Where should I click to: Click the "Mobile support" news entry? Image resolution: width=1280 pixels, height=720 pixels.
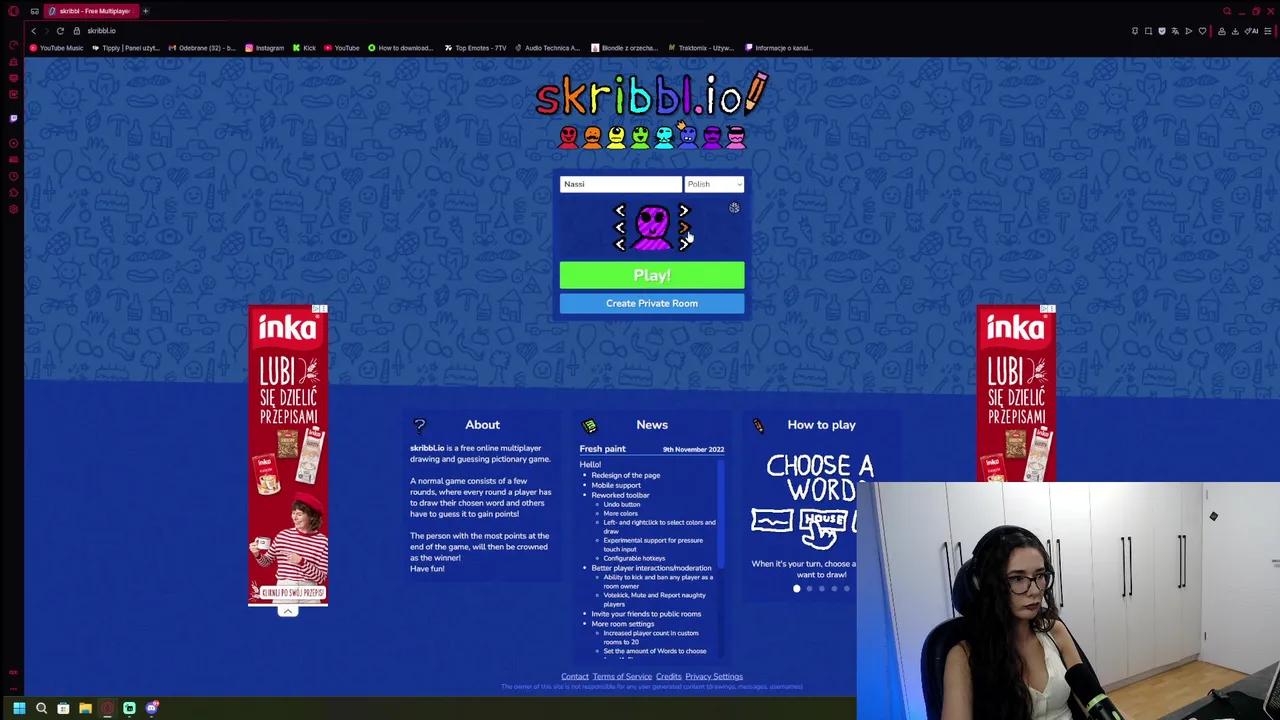tap(616, 485)
